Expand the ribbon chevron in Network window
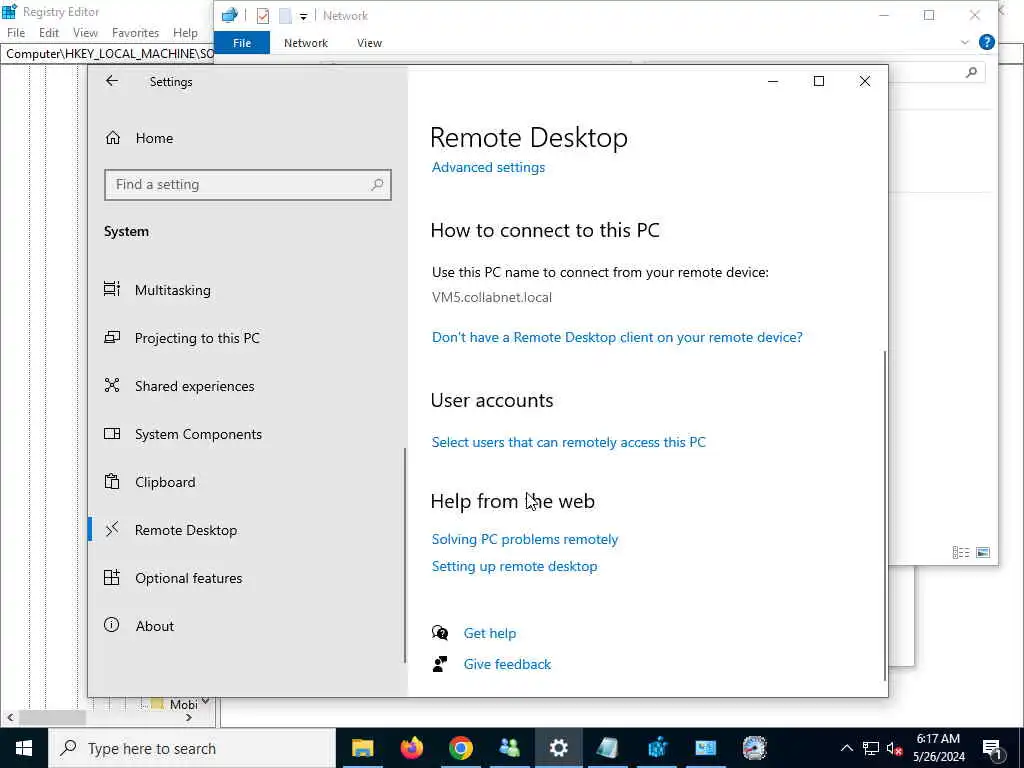 point(965,42)
